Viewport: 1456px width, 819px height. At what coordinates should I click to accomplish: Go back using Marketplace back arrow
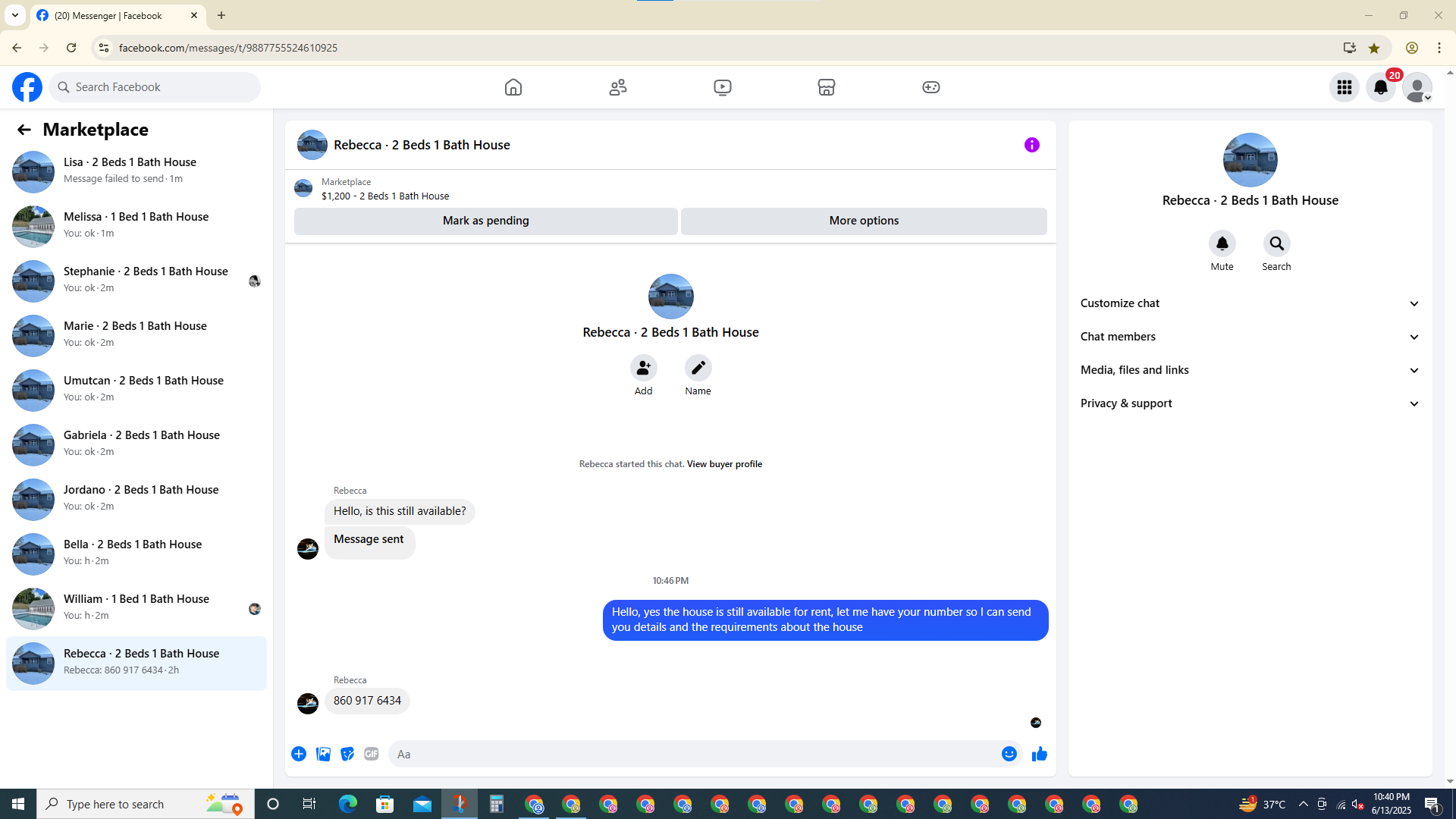pyautogui.click(x=24, y=130)
